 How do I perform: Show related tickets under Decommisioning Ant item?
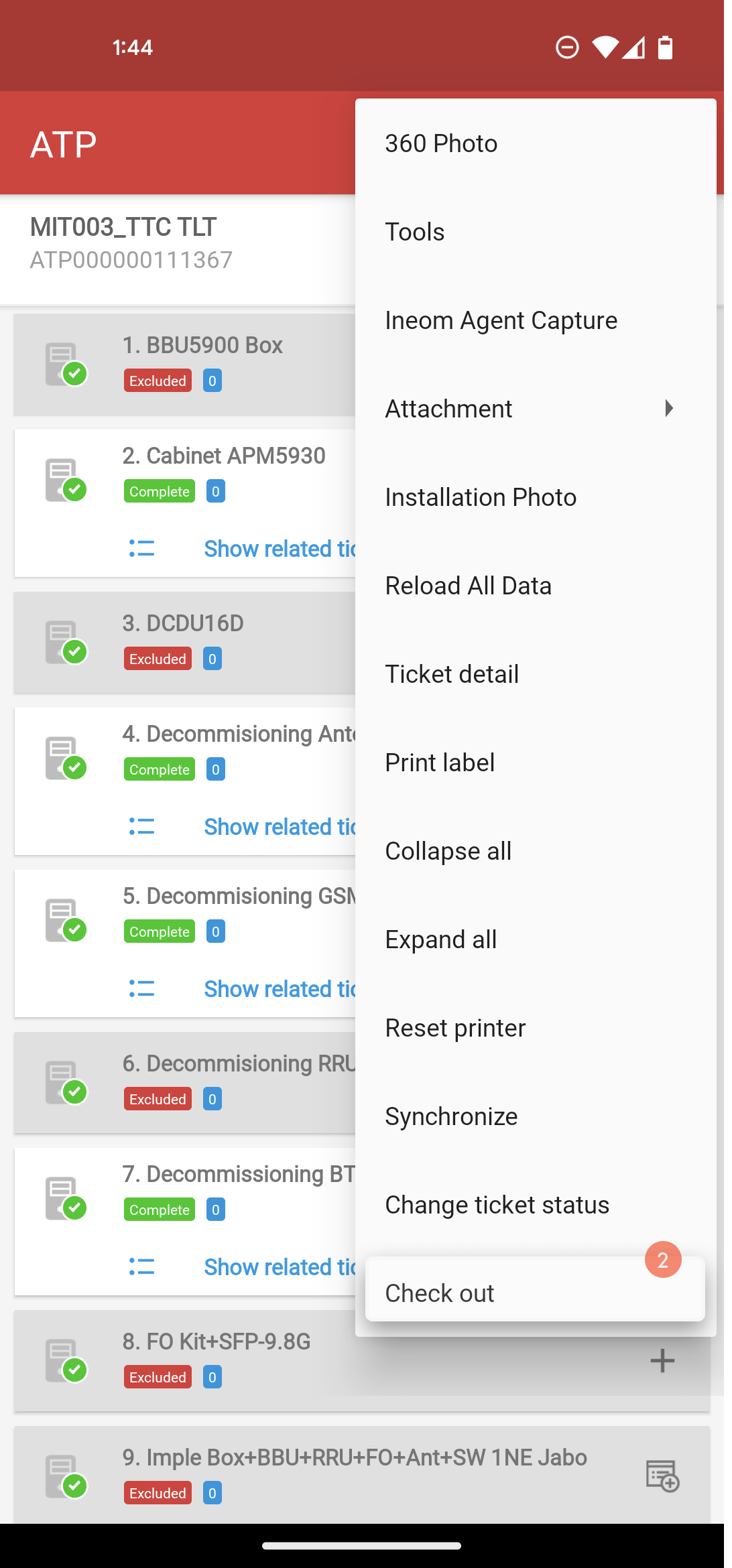[x=280, y=827]
